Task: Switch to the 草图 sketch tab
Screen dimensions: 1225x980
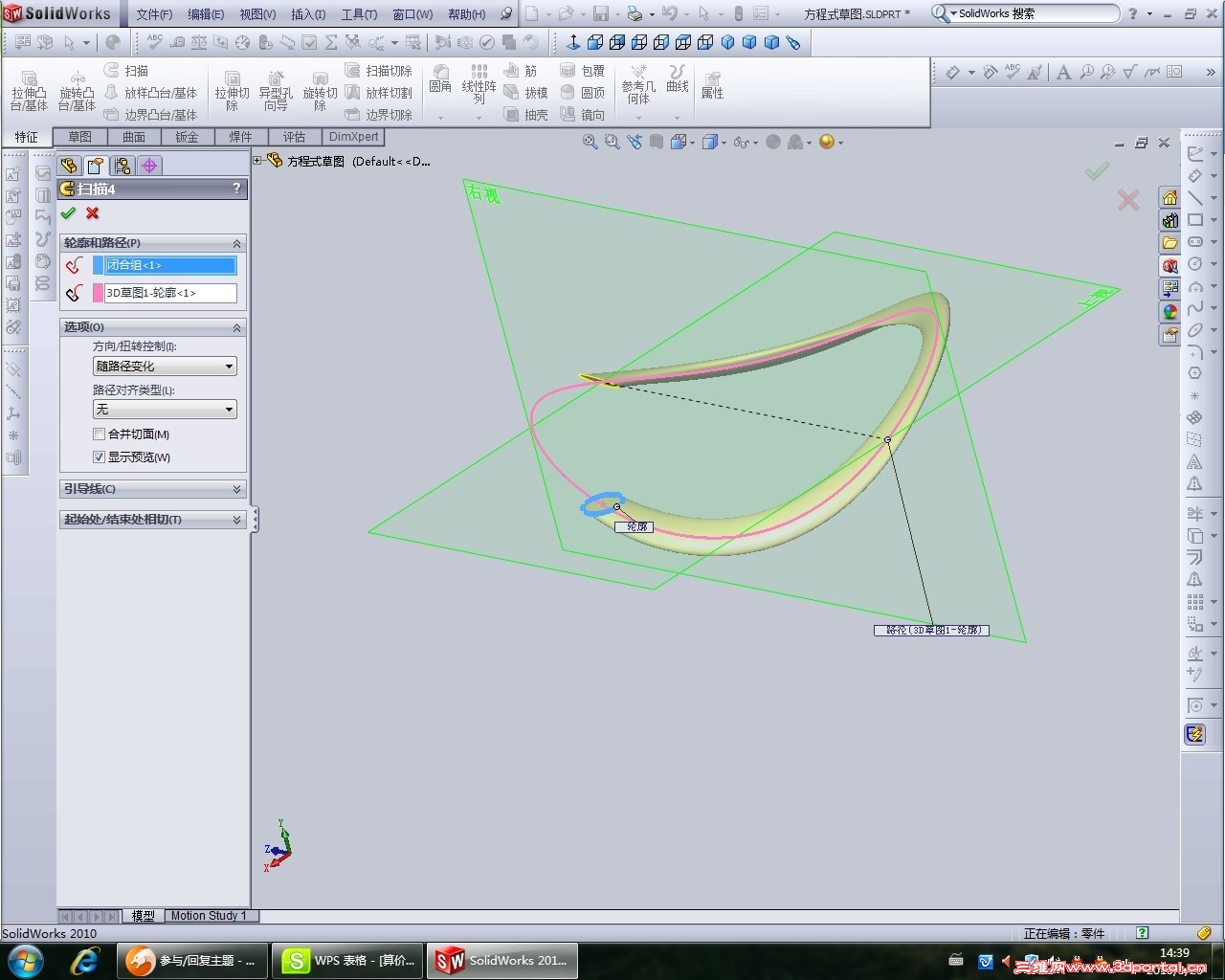Action: click(x=79, y=137)
